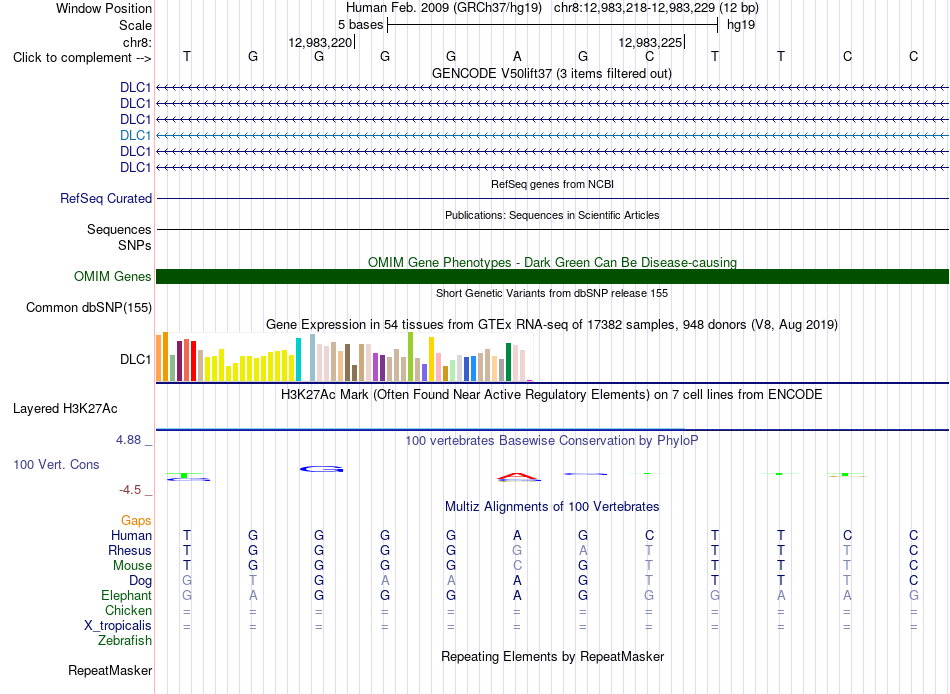Click the tall green bar in GTEx chart

point(411,356)
